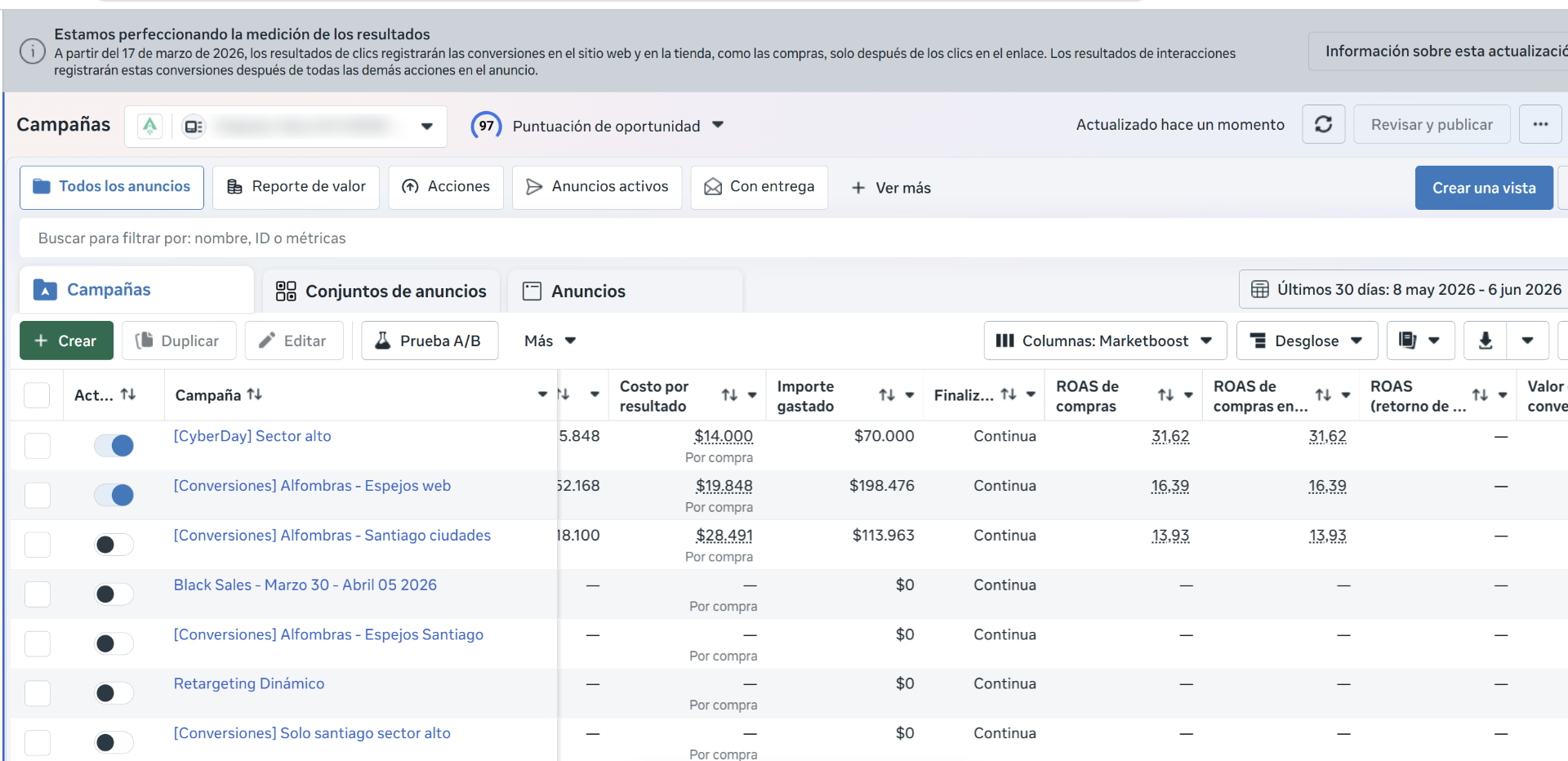Check the Black Sales campaign row
Viewport: 1568px width, 761px height.
pyautogui.click(x=37, y=594)
